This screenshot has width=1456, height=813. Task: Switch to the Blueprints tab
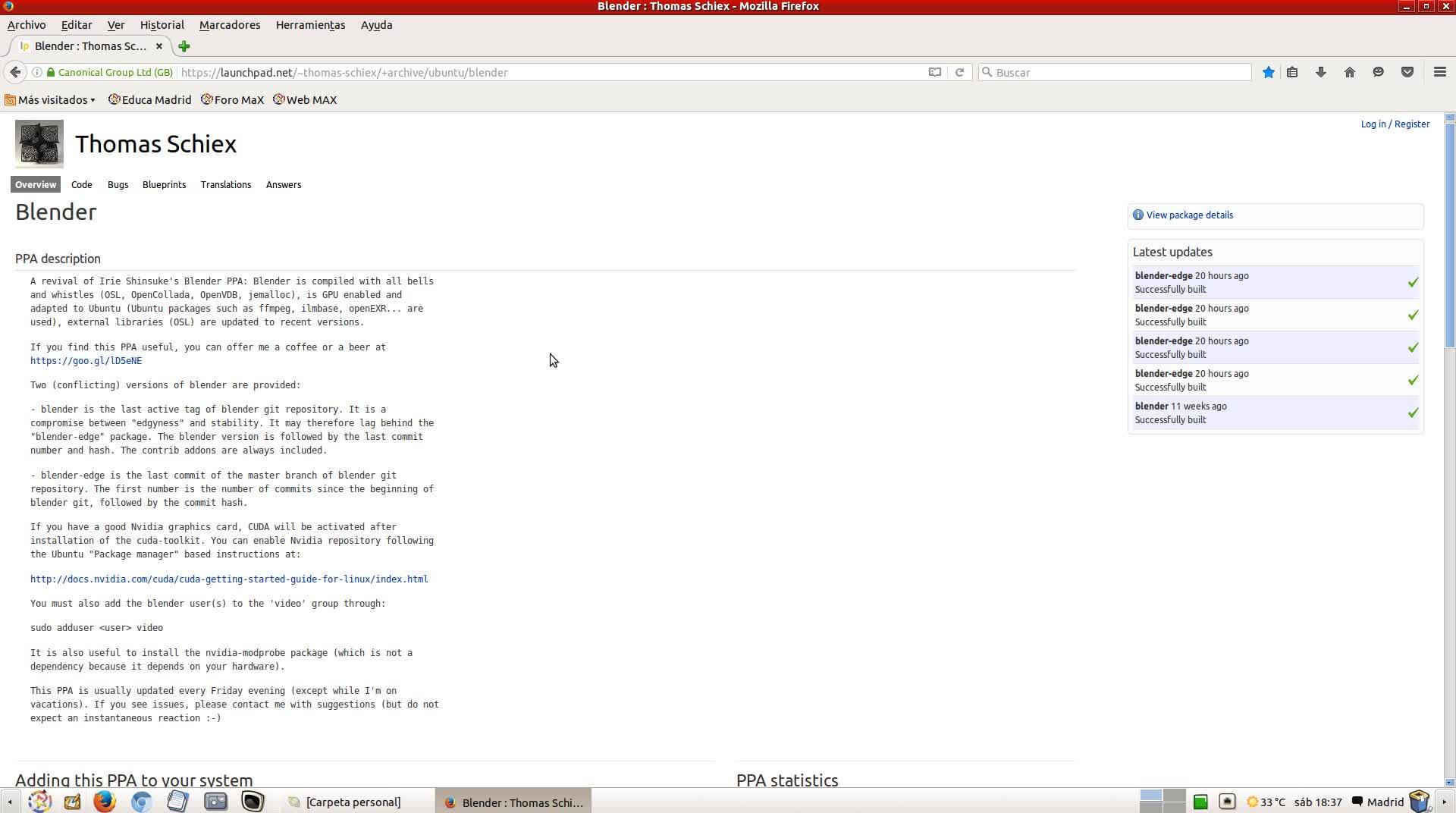click(x=164, y=184)
